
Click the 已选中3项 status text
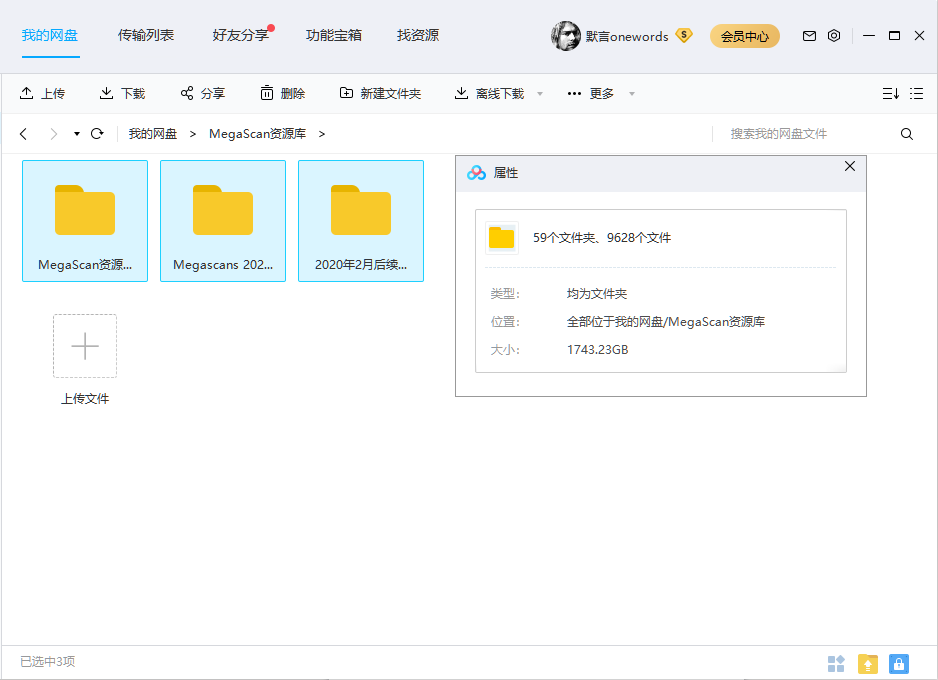pyautogui.click(x=47, y=661)
